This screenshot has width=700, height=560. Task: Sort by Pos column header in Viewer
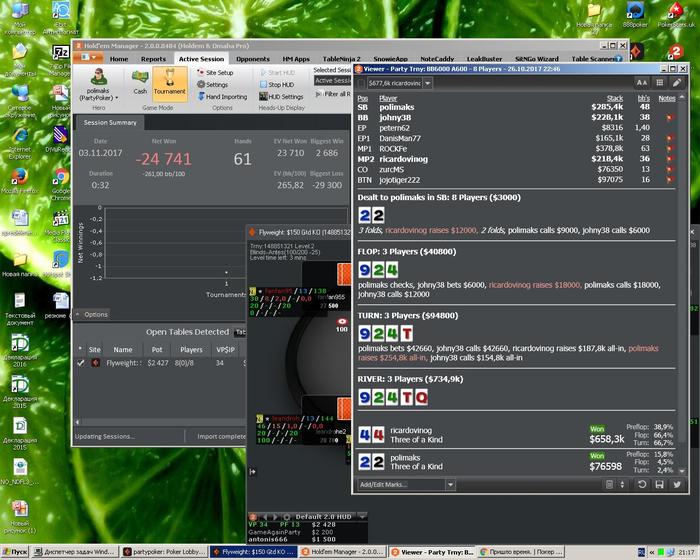click(x=362, y=98)
